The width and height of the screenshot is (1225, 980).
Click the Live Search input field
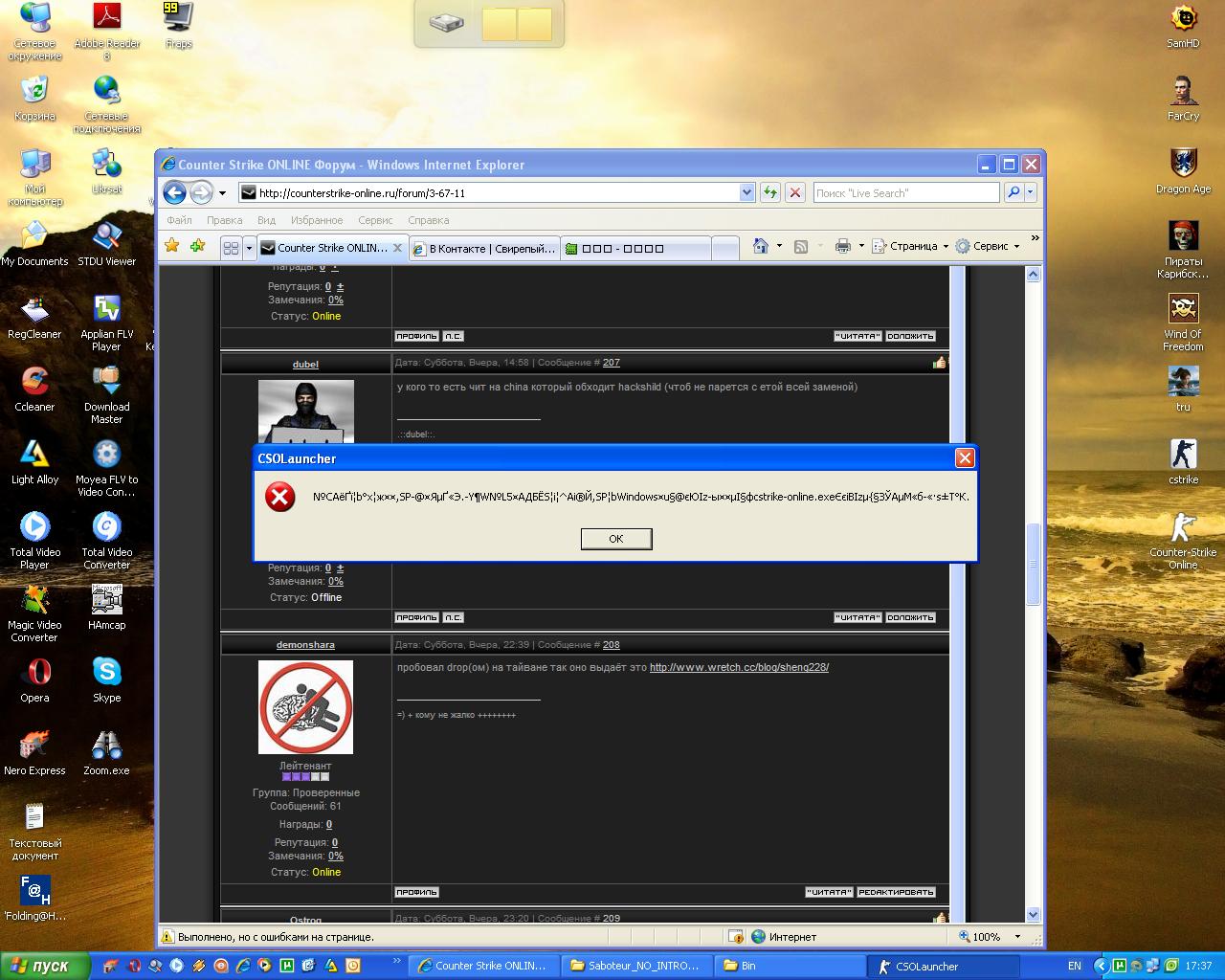906,192
